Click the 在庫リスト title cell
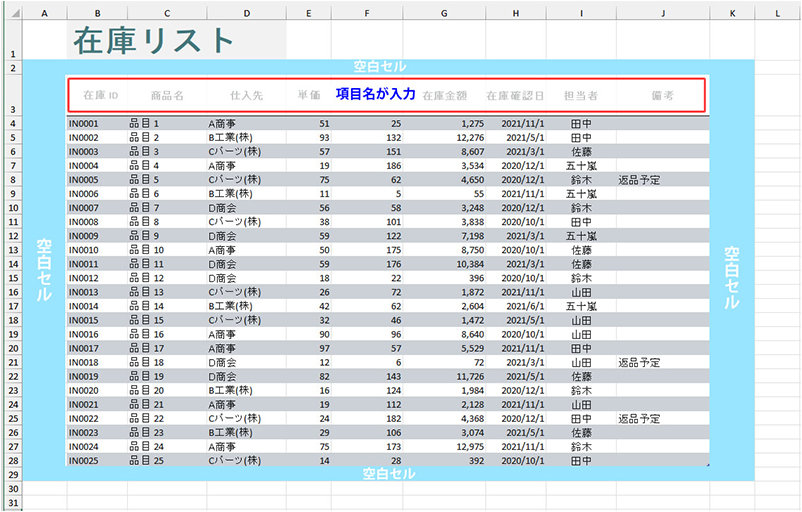 pyautogui.click(x=176, y=40)
